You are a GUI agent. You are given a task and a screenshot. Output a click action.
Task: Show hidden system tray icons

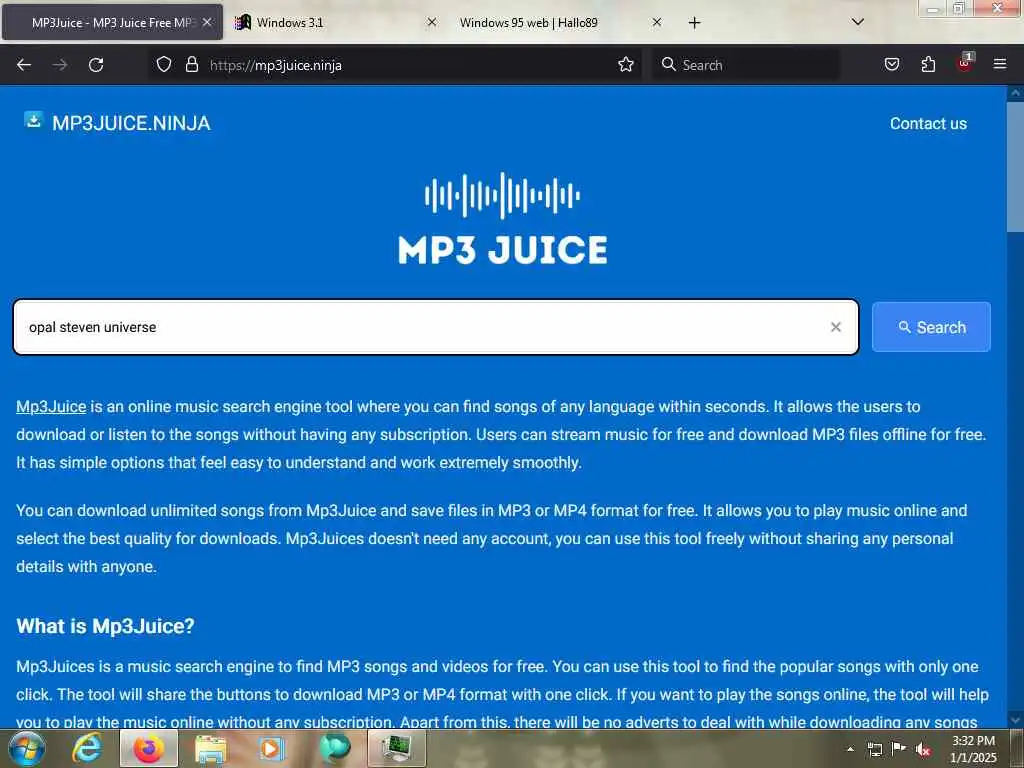click(850, 749)
